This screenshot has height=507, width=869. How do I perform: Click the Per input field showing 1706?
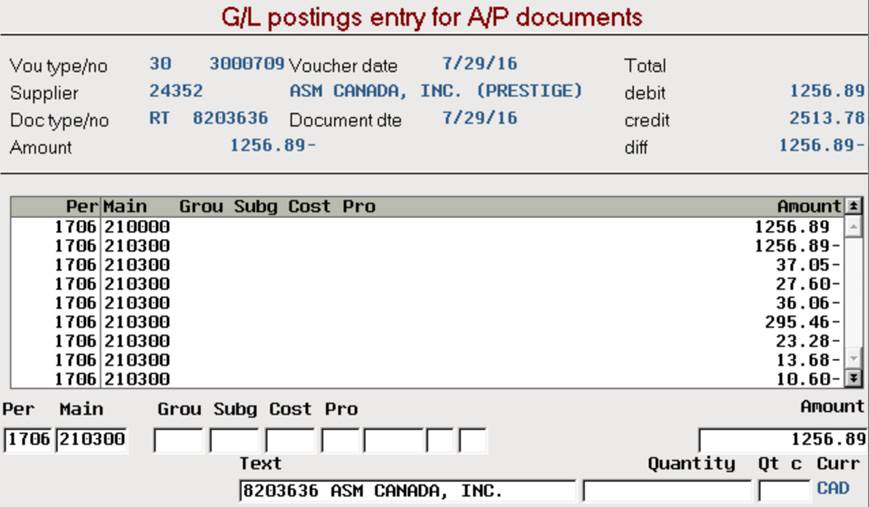[28, 440]
